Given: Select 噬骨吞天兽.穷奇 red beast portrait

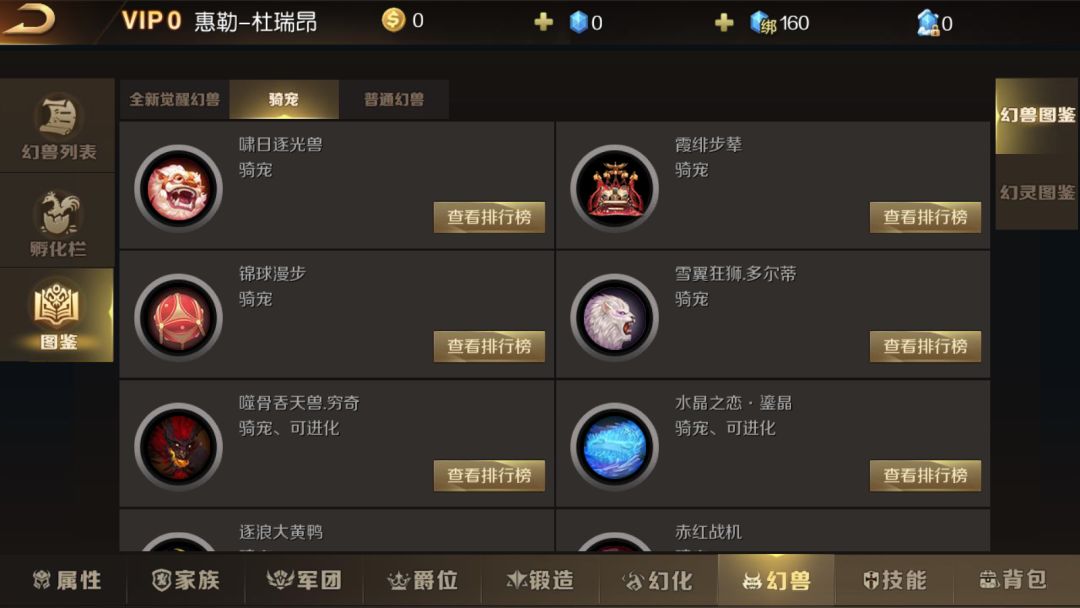Looking at the screenshot, I should click(178, 446).
